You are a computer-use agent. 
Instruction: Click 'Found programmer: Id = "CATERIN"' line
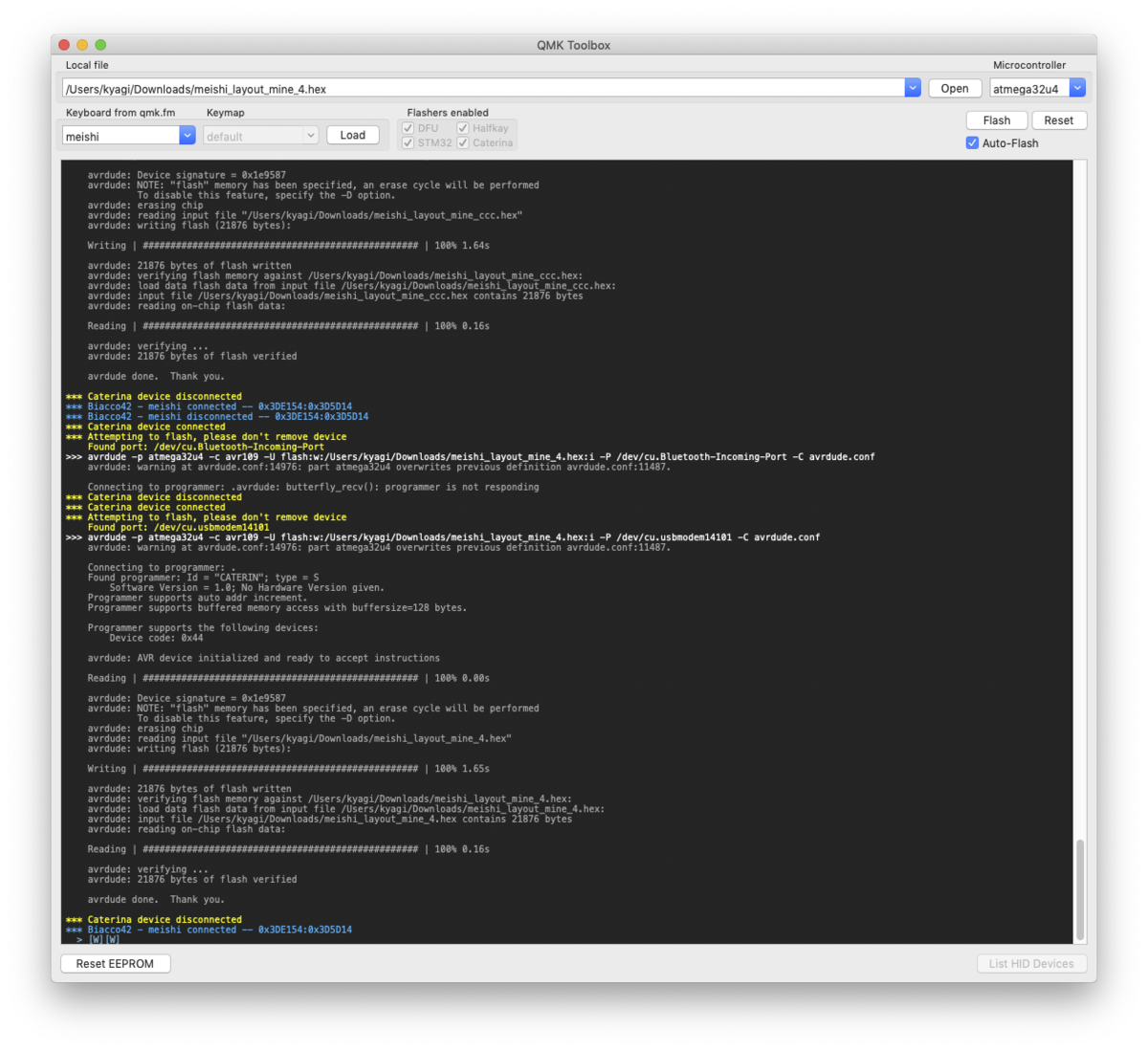tap(203, 578)
